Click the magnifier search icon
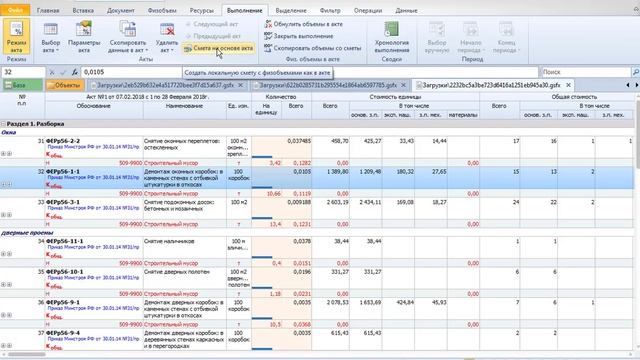 (x=636, y=72)
